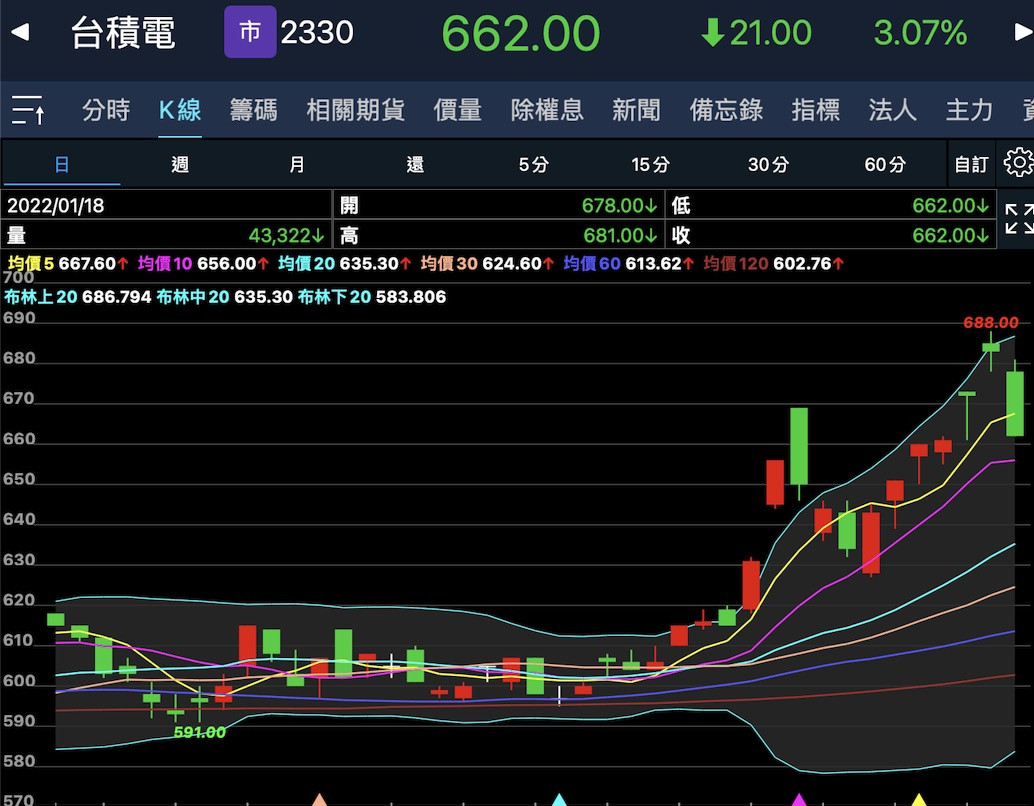The width and height of the screenshot is (1034, 806).
Task: Expand chart to fullscreen
Action: point(1018,219)
